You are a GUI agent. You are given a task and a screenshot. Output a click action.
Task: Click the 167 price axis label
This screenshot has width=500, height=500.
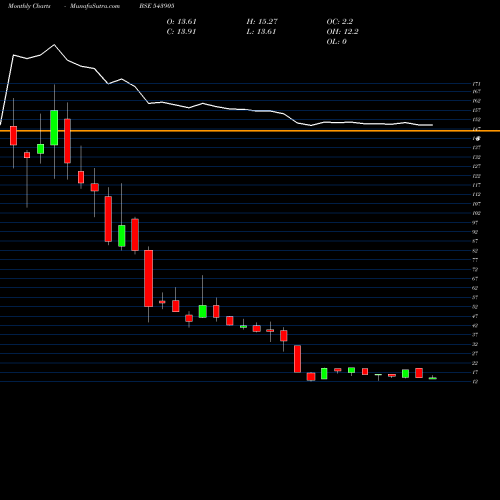[477, 91]
